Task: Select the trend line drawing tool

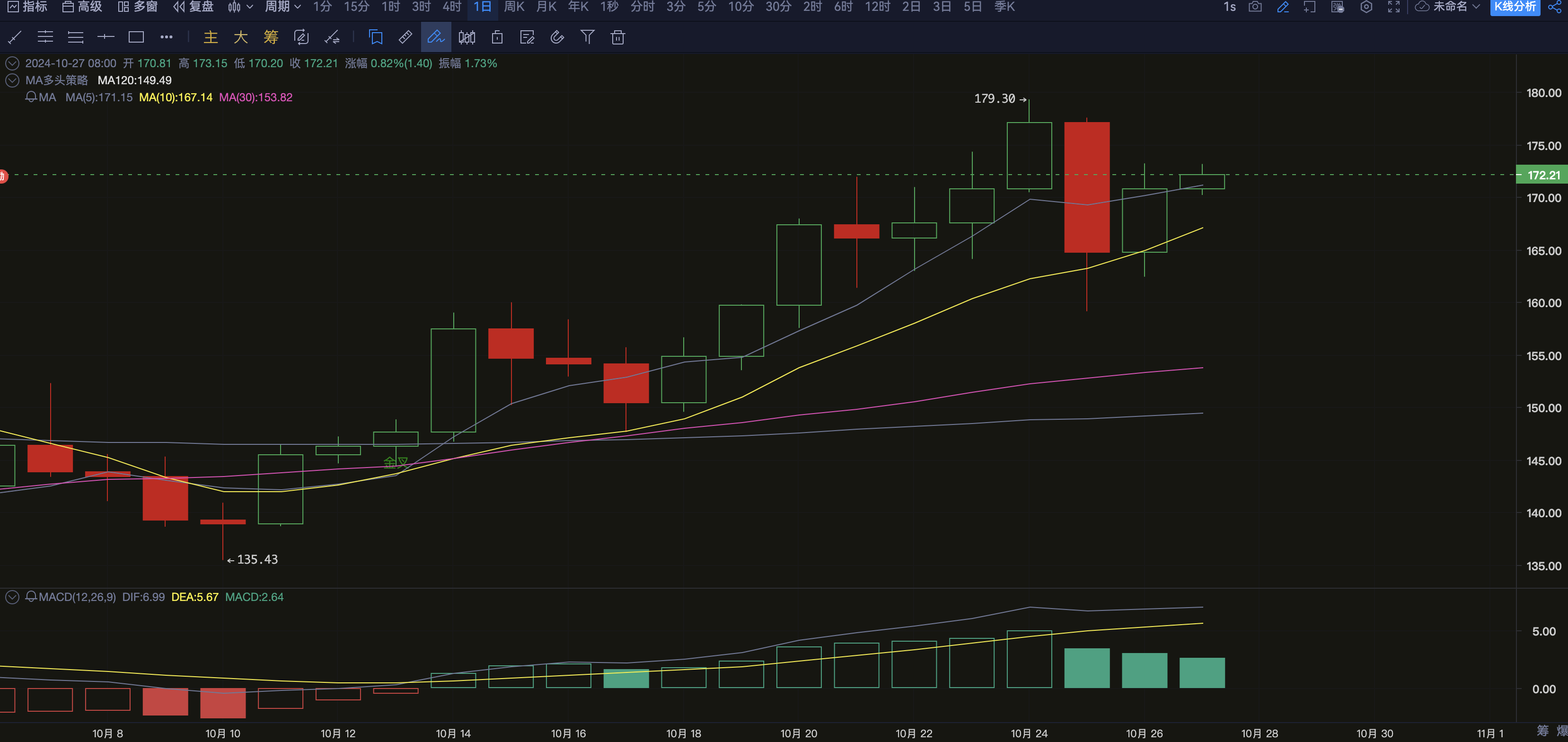Action: [15, 37]
